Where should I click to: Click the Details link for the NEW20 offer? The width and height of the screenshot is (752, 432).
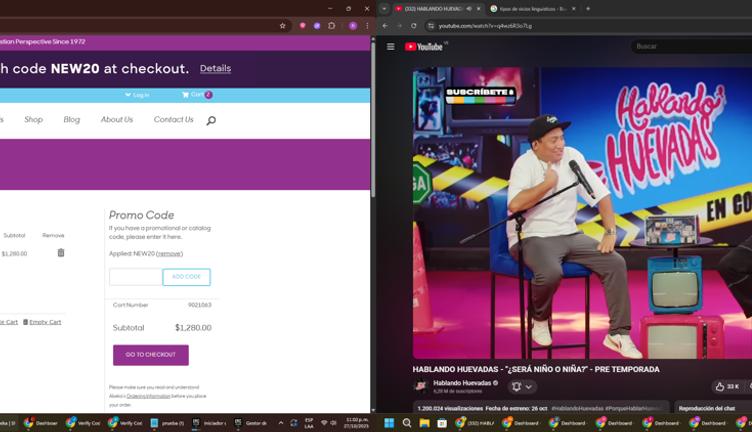215,69
